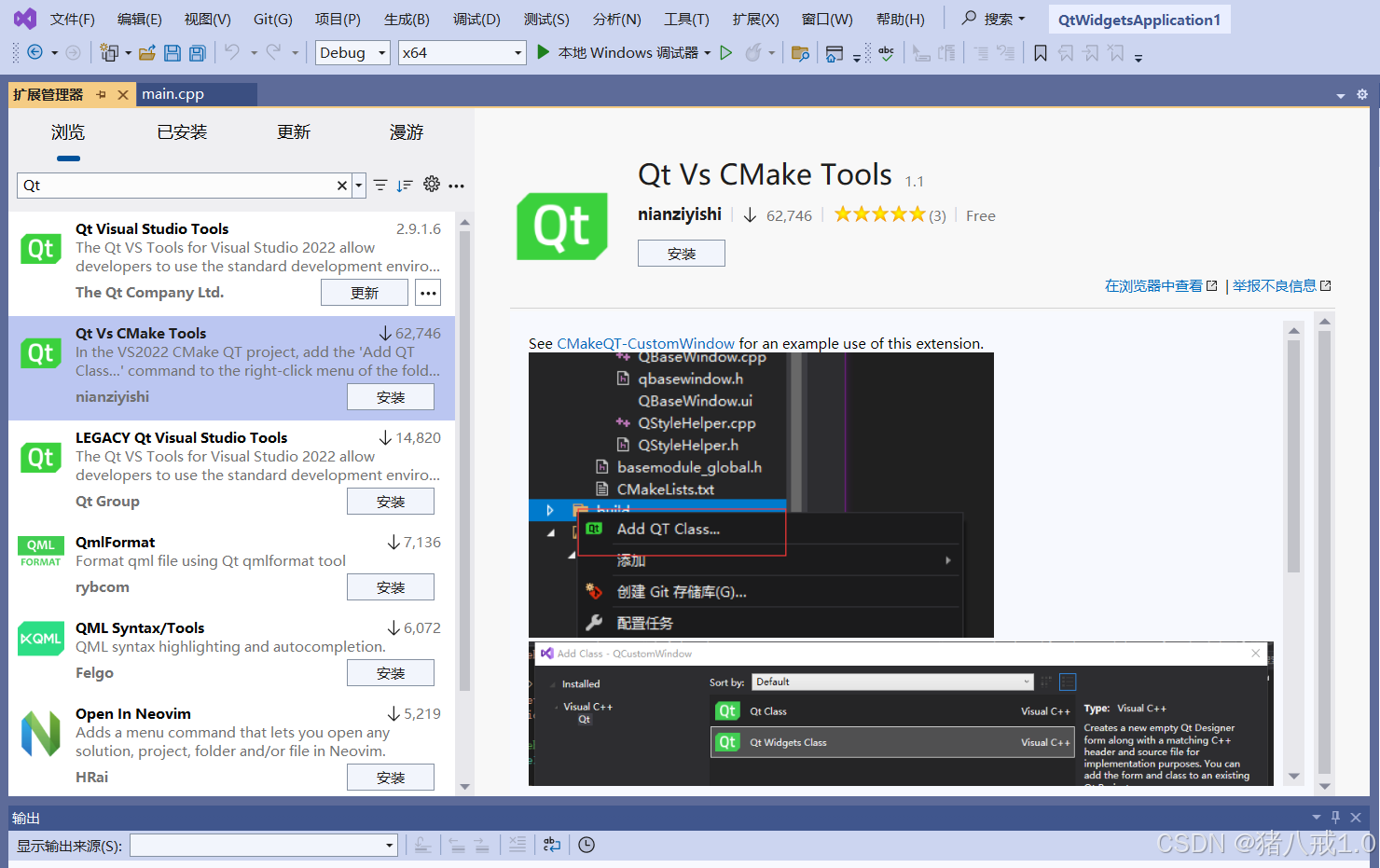Expand the new project dropdown arrow
The image size is (1380, 868).
127,53
